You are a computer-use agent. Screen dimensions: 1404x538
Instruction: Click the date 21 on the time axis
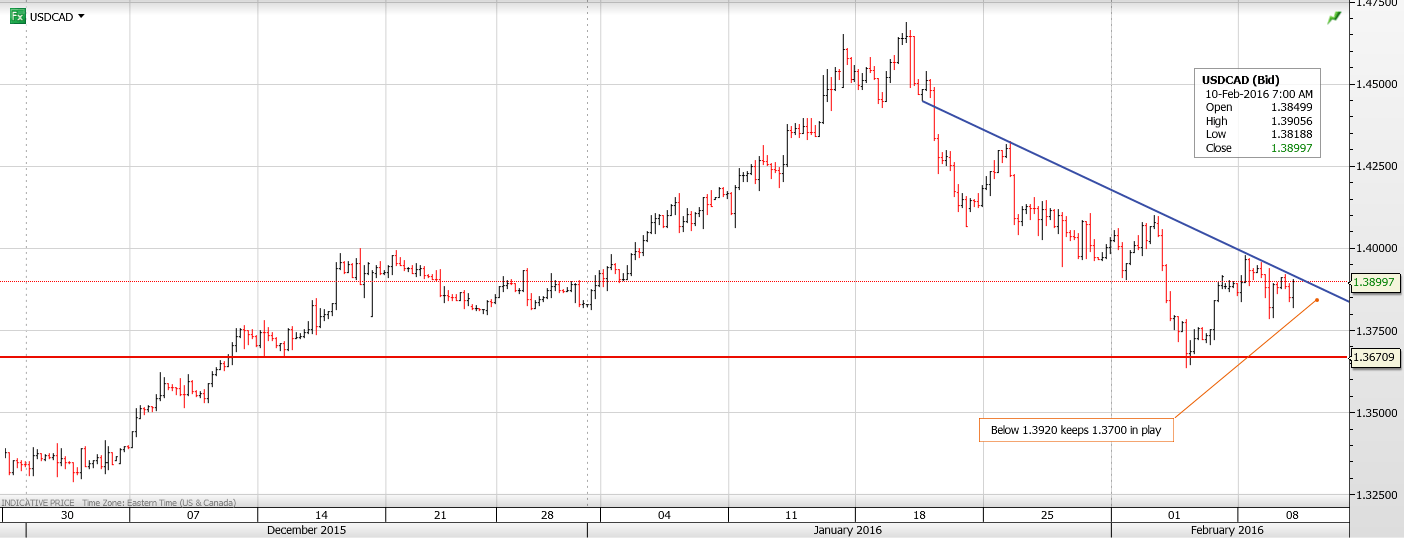click(x=440, y=515)
